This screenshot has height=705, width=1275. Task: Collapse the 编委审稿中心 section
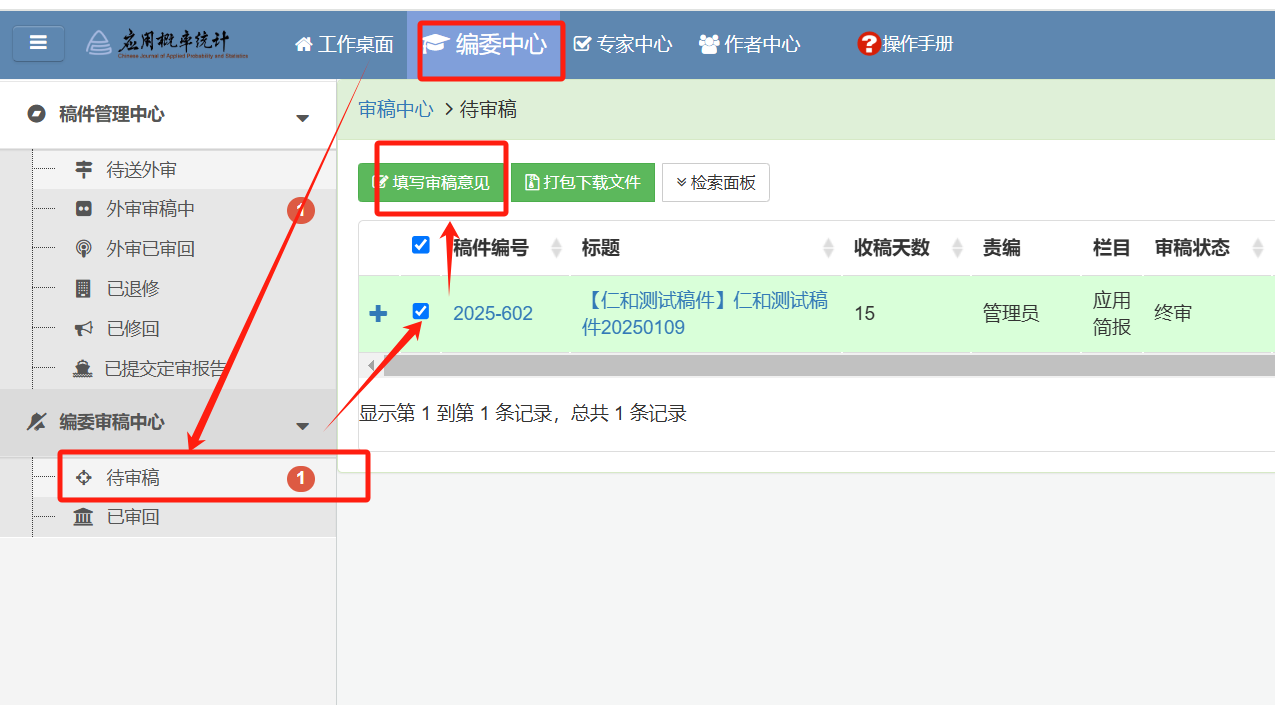(x=303, y=426)
